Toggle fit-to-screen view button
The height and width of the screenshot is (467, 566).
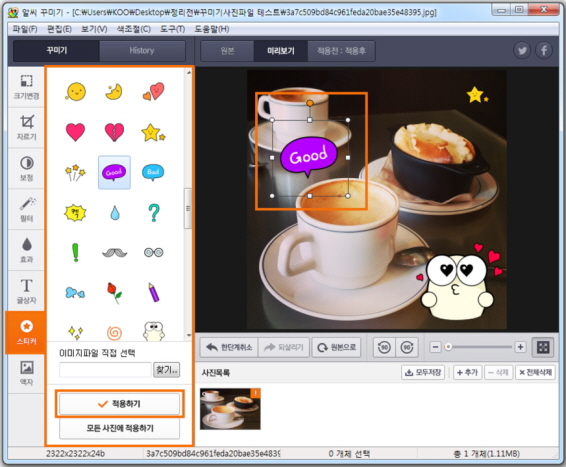pyautogui.click(x=543, y=347)
